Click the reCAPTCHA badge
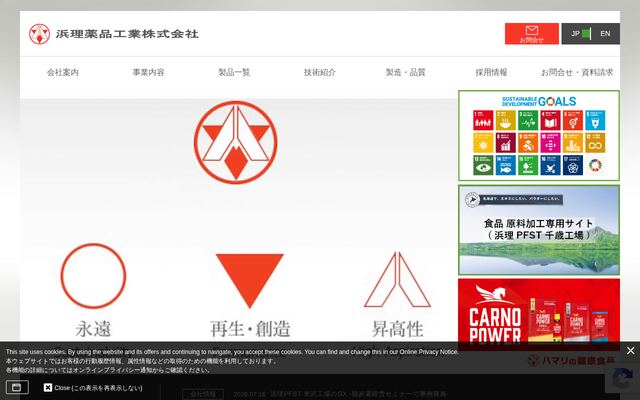 [622, 379]
